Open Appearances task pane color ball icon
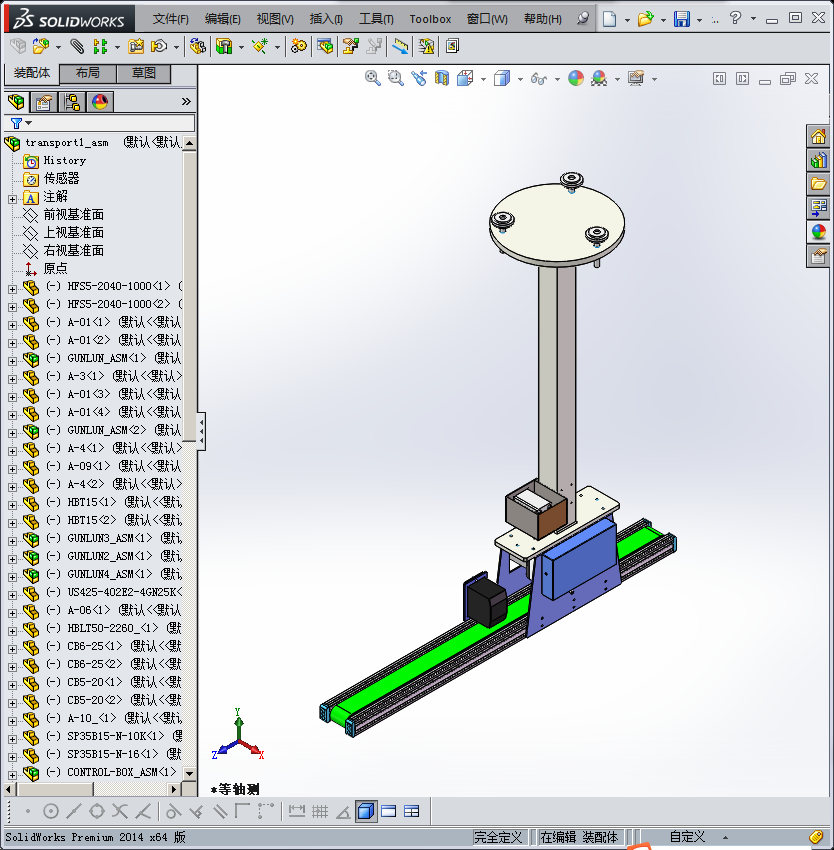This screenshot has width=834, height=850. pos(818,231)
